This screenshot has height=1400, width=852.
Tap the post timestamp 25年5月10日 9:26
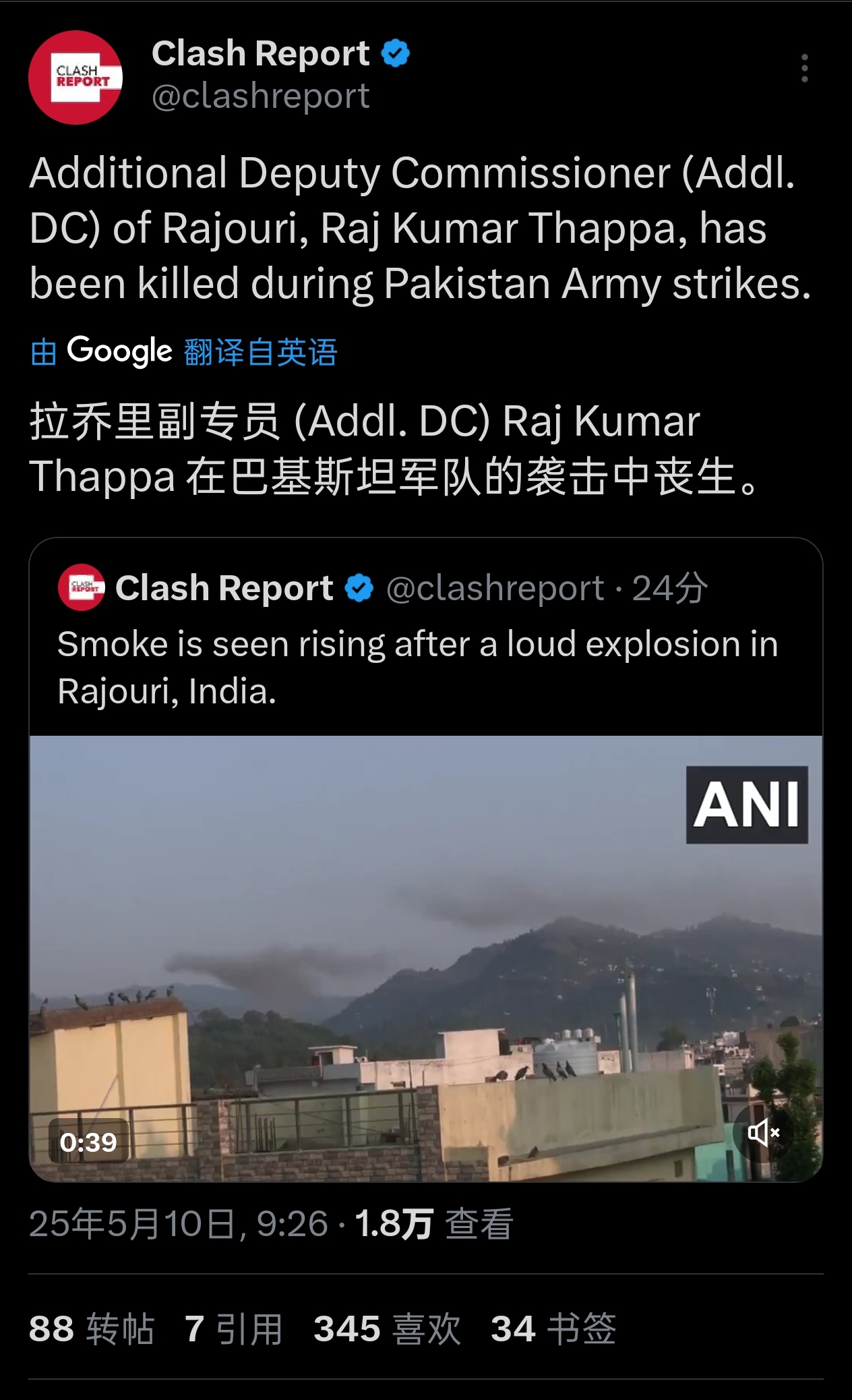click(x=179, y=1223)
